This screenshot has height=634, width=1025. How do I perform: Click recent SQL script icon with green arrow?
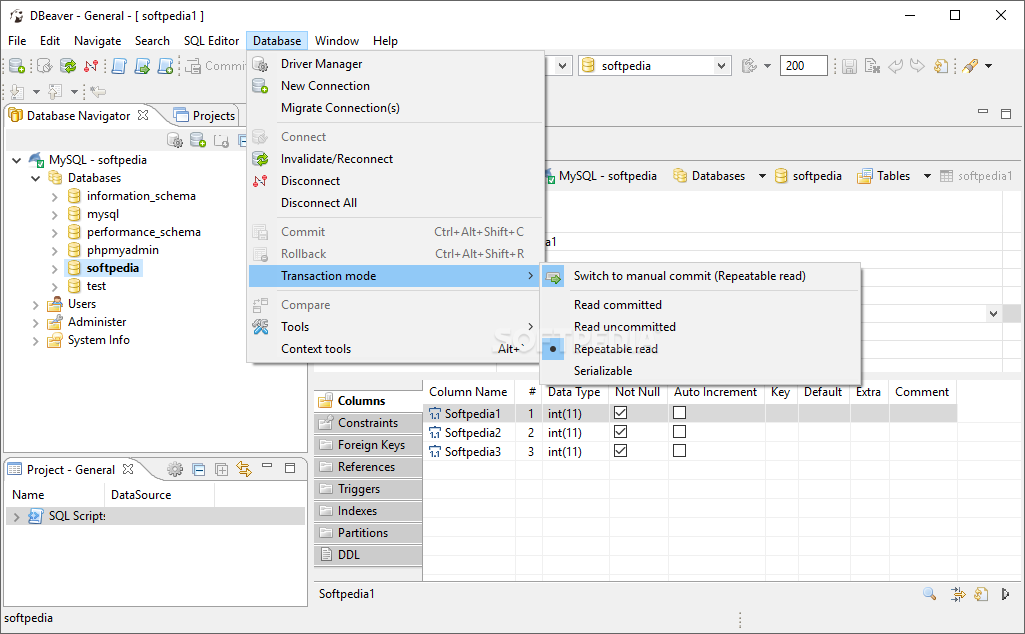(x=142, y=66)
